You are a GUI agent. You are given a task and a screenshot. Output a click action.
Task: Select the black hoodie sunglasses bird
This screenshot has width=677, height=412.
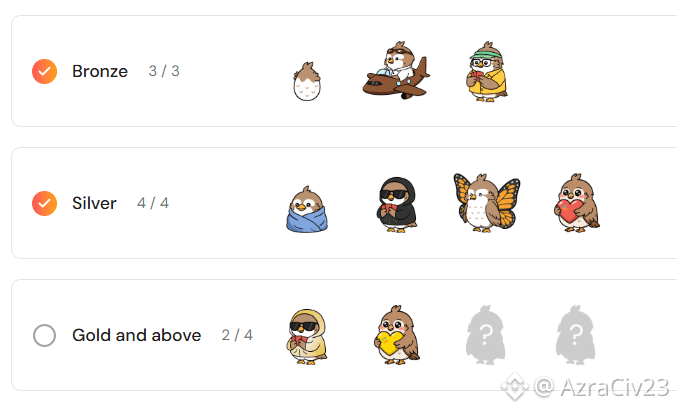[x=397, y=205]
